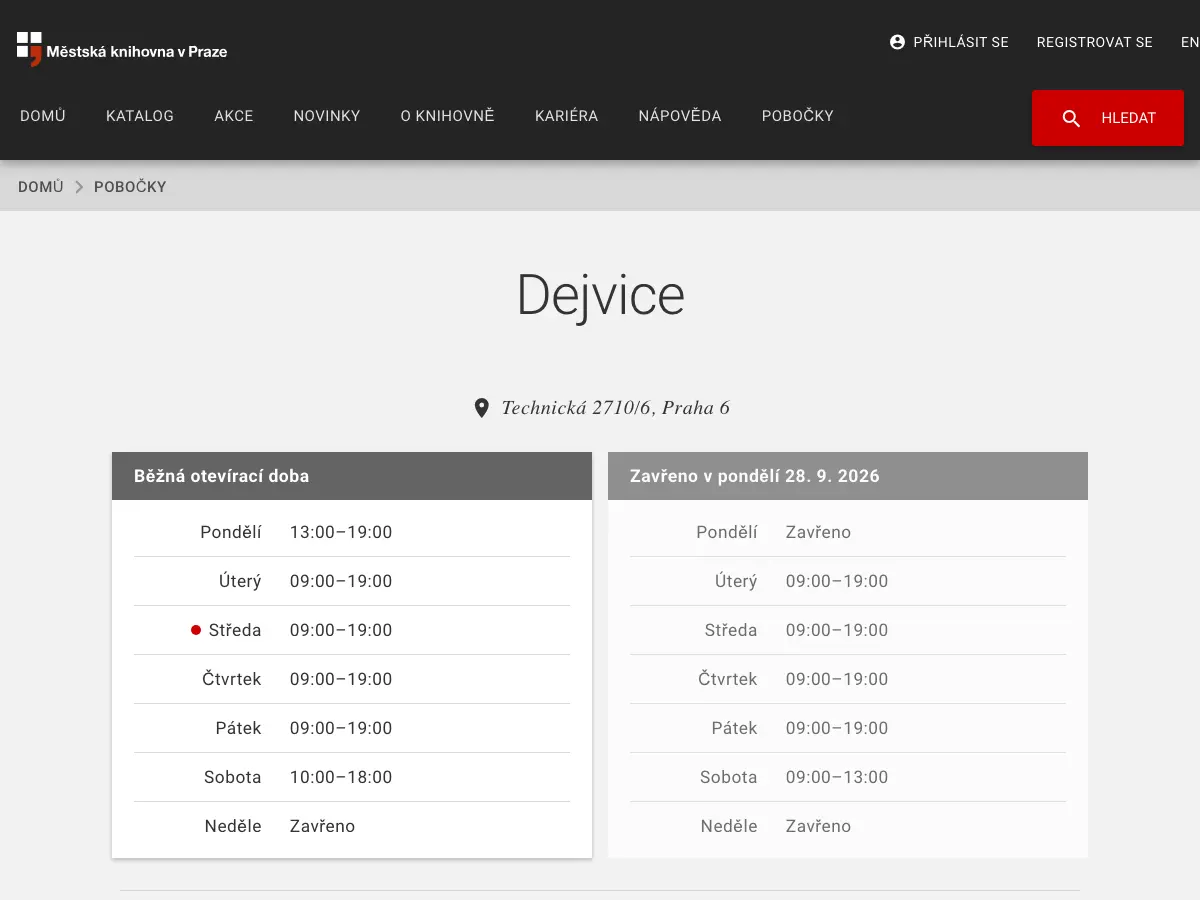
Task: Click the Městská knihovna v Praze logo
Action: [x=122, y=49]
